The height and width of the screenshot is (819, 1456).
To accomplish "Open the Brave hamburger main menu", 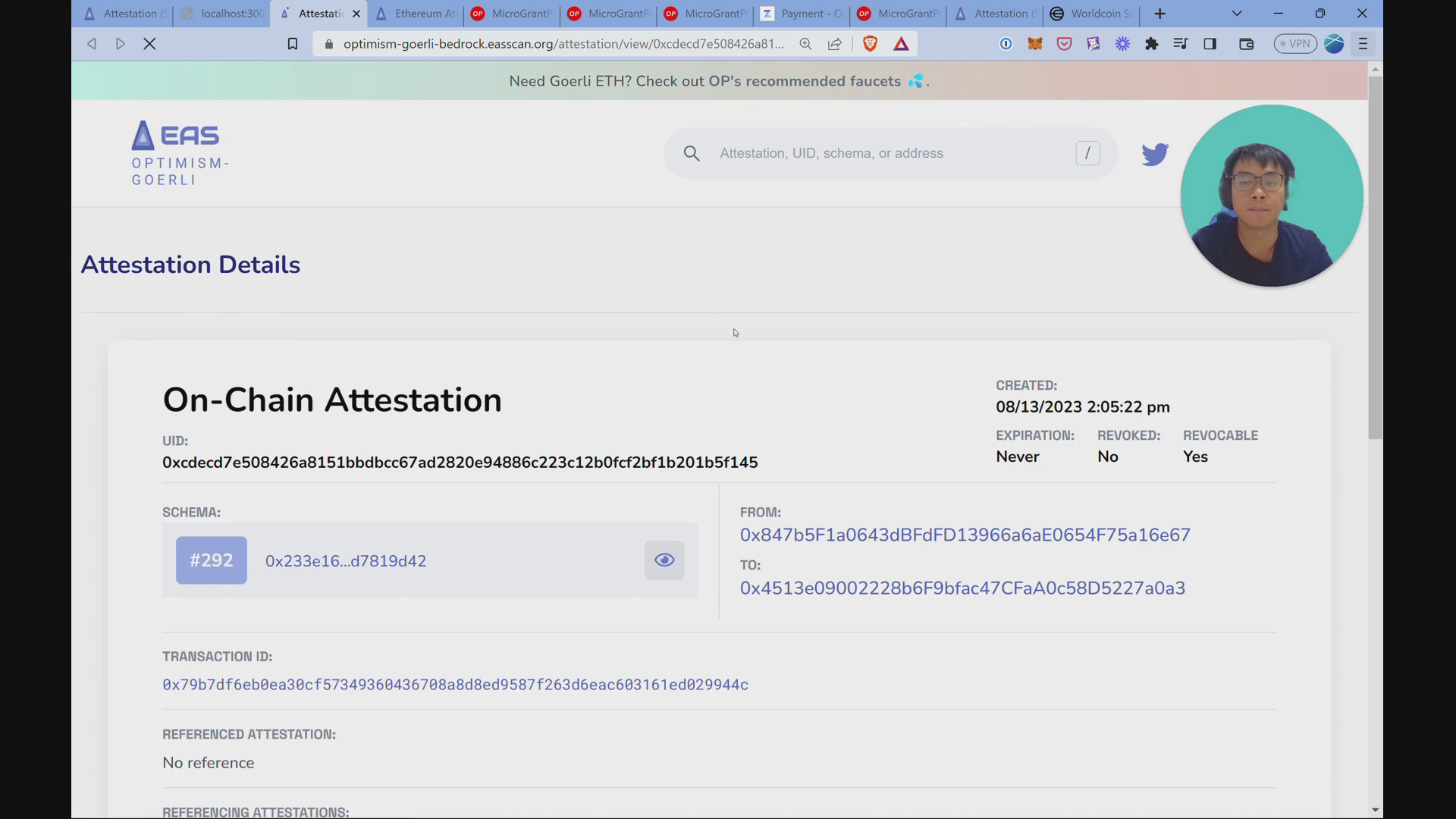I will [x=1363, y=44].
